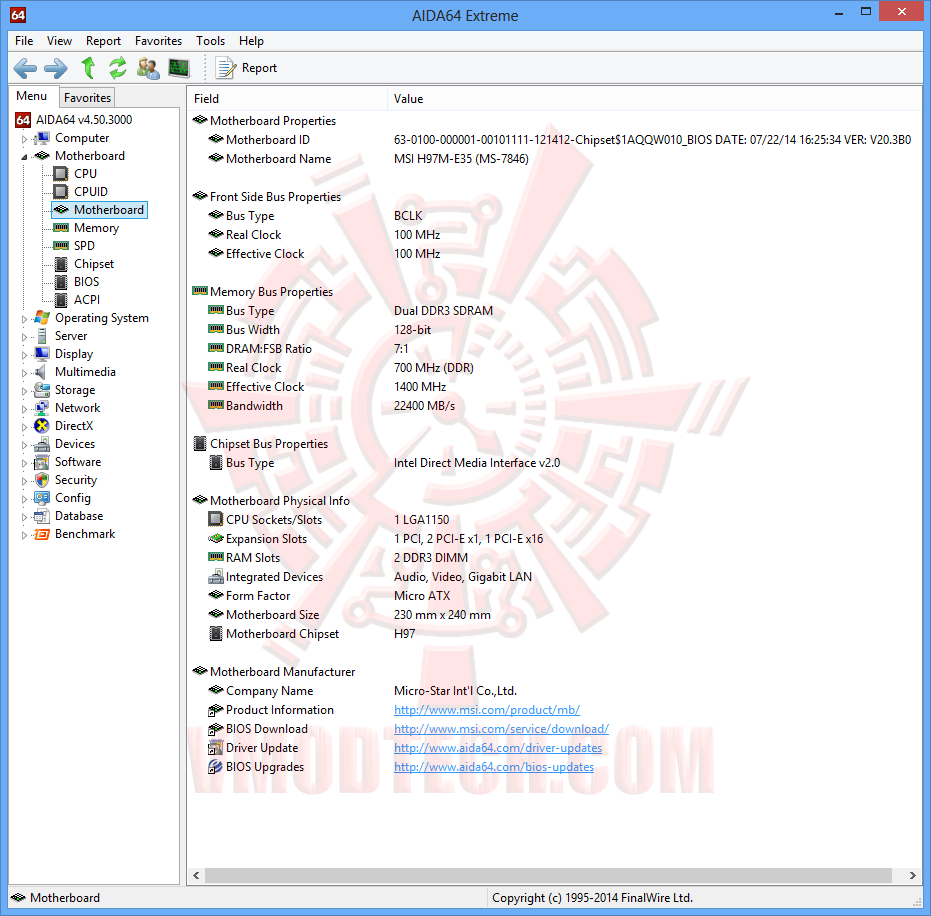Open the Report menu
Image resolution: width=931 pixels, height=916 pixels.
pos(103,41)
